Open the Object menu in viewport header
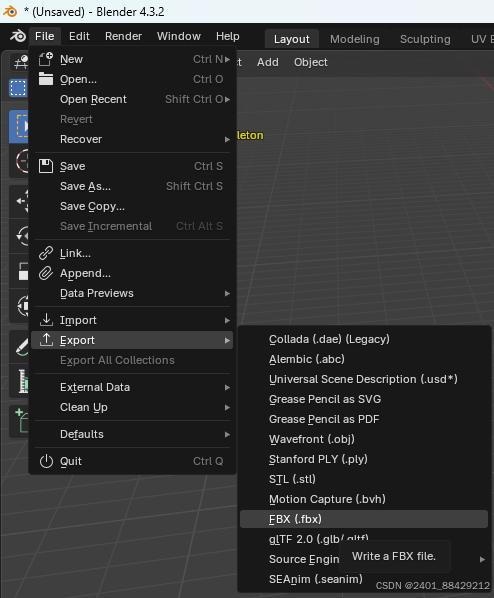 [x=311, y=62]
